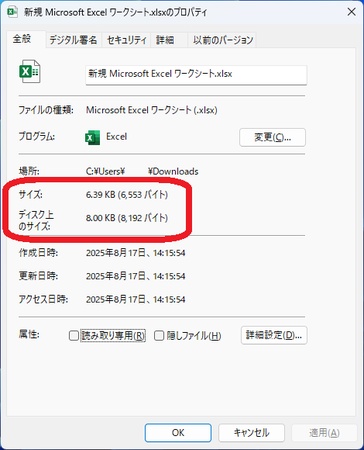Viewport: 364px width, 450px height.
Task: Confirm with the OK button
Action: click(178, 433)
